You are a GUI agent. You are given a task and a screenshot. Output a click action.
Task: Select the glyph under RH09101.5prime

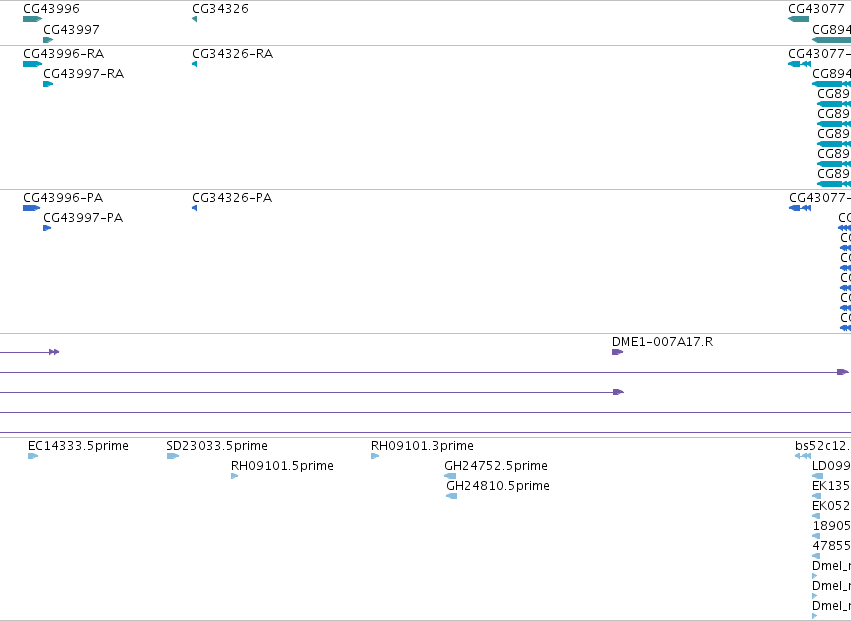point(234,476)
